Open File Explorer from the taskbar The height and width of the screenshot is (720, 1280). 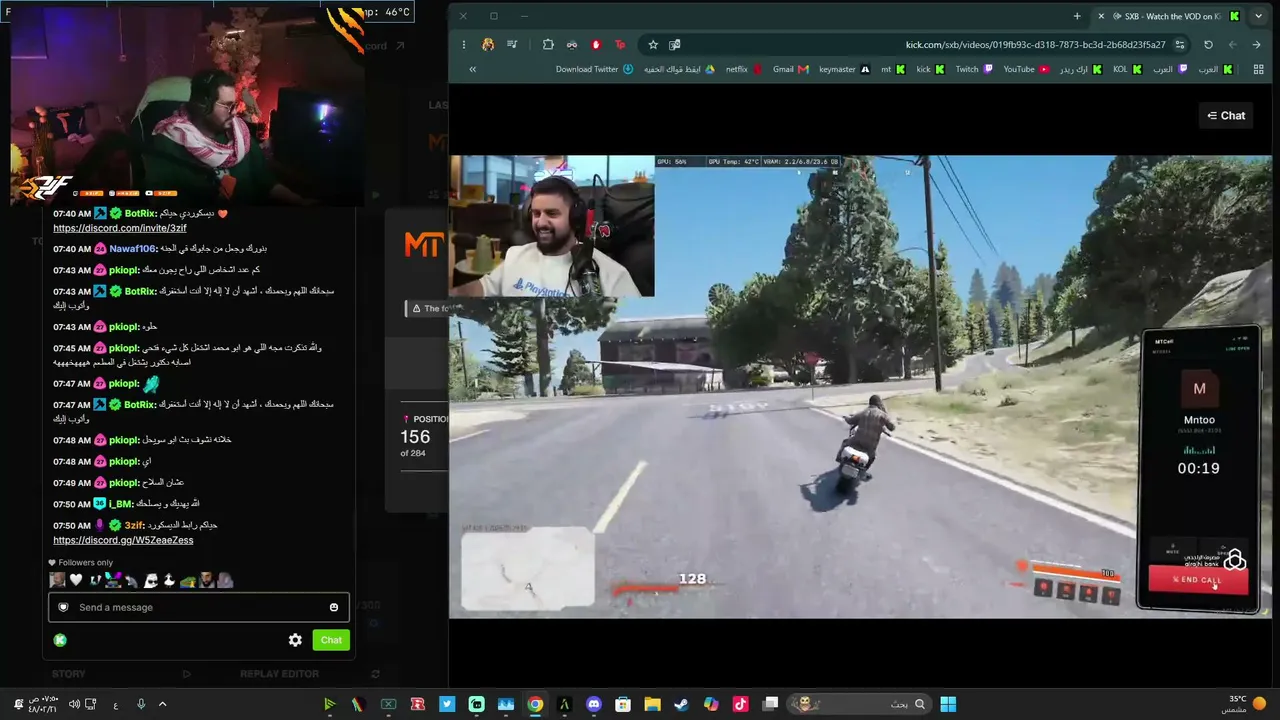[x=652, y=704]
